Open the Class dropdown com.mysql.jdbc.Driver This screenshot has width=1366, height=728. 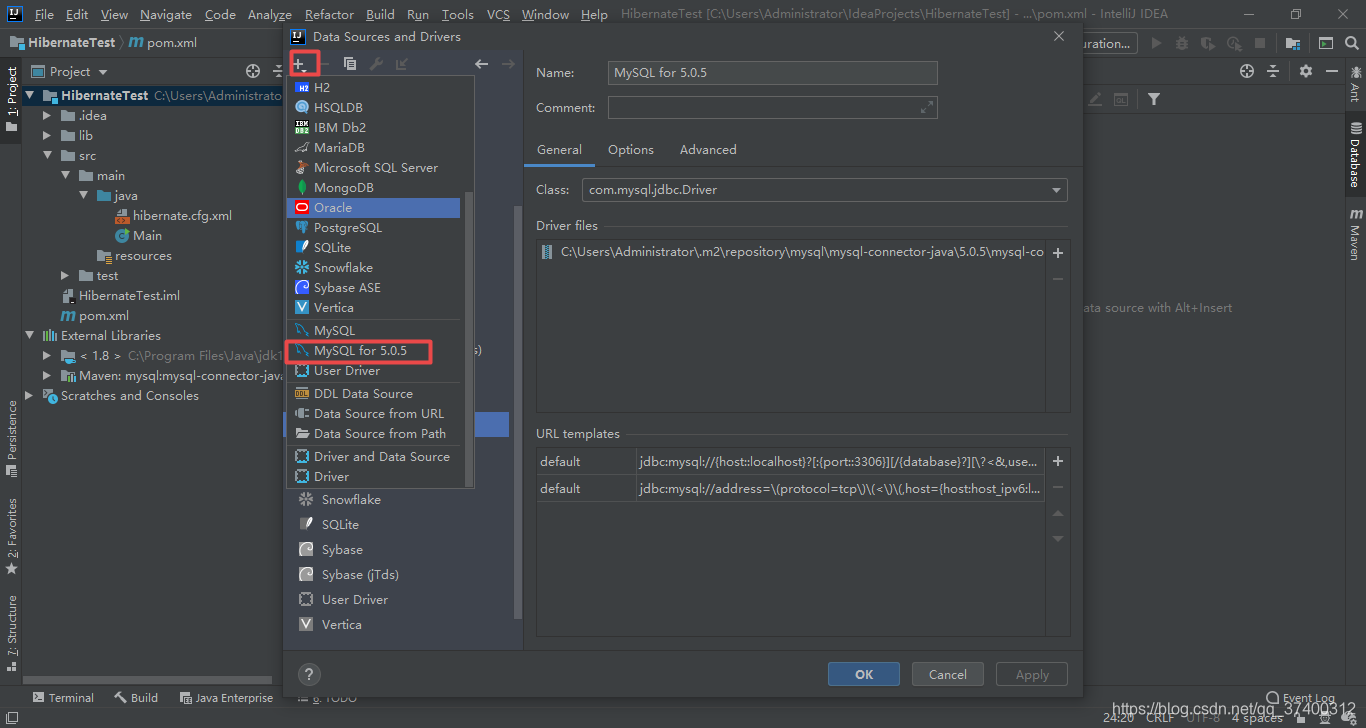point(825,190)
